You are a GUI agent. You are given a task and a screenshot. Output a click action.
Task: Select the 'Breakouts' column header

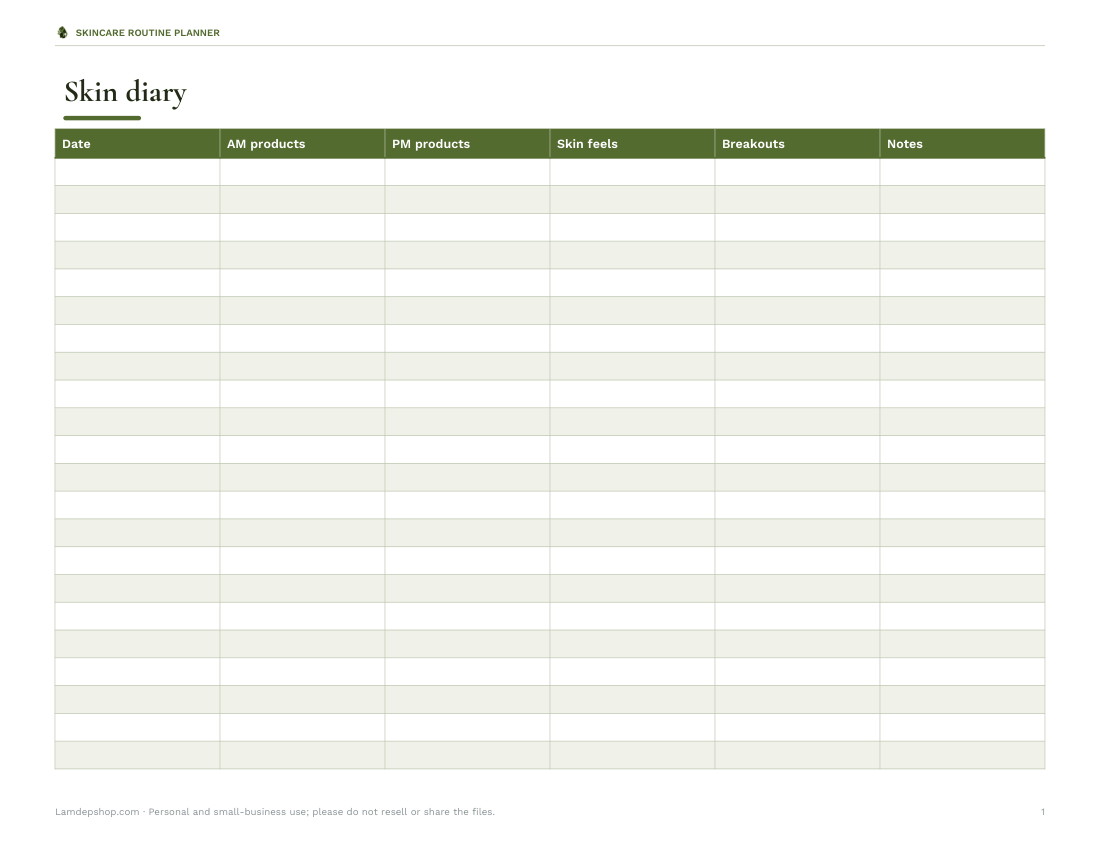[797, 144]
